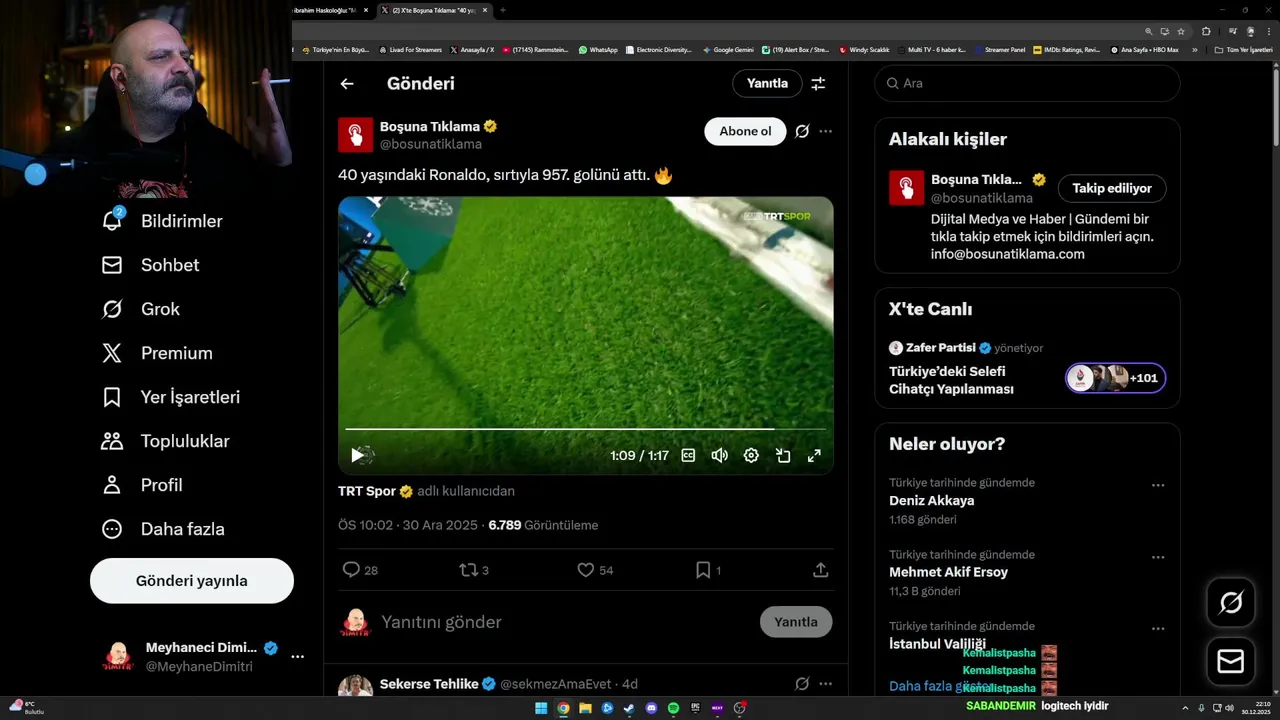Open Tüm Yer İşaretleri bookmarks folder
Viewport: 1280px width, 720px height.
pyautogui.click(x=1244, y=49)
